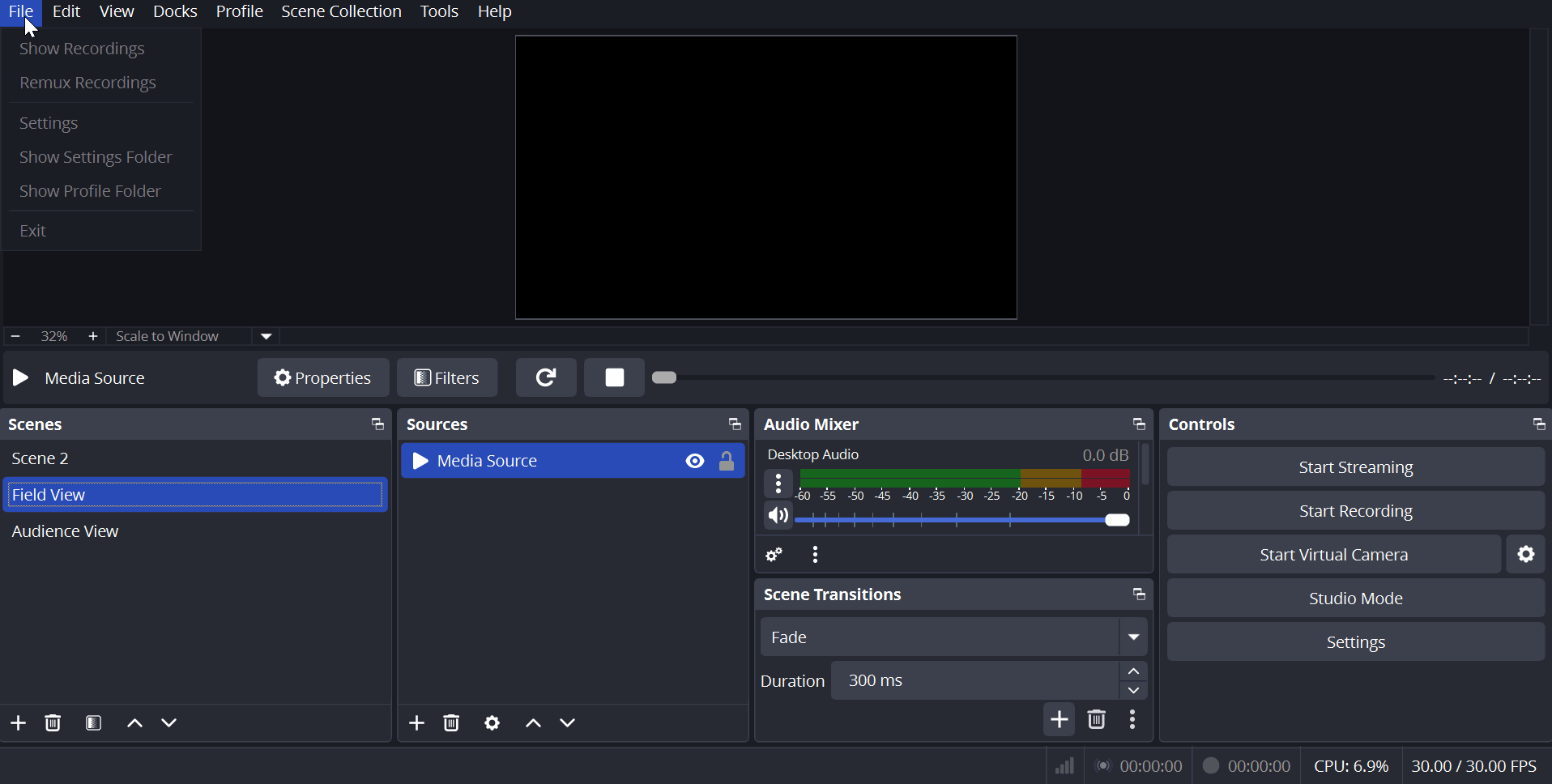1552x784 pixels.
Task: Select Remux Recordings from File menu
Action: [x=87, y=83]
